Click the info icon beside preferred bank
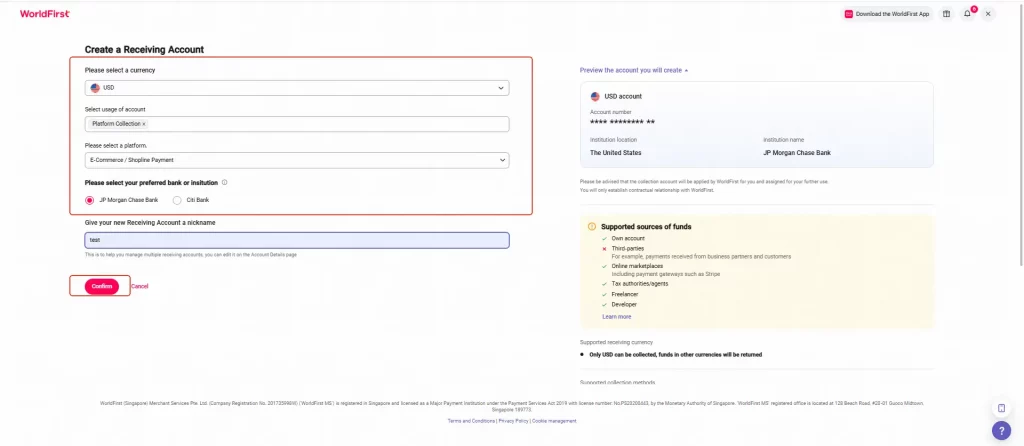The height and width of the screenshot is (446, 1024). tap(225, 183)
